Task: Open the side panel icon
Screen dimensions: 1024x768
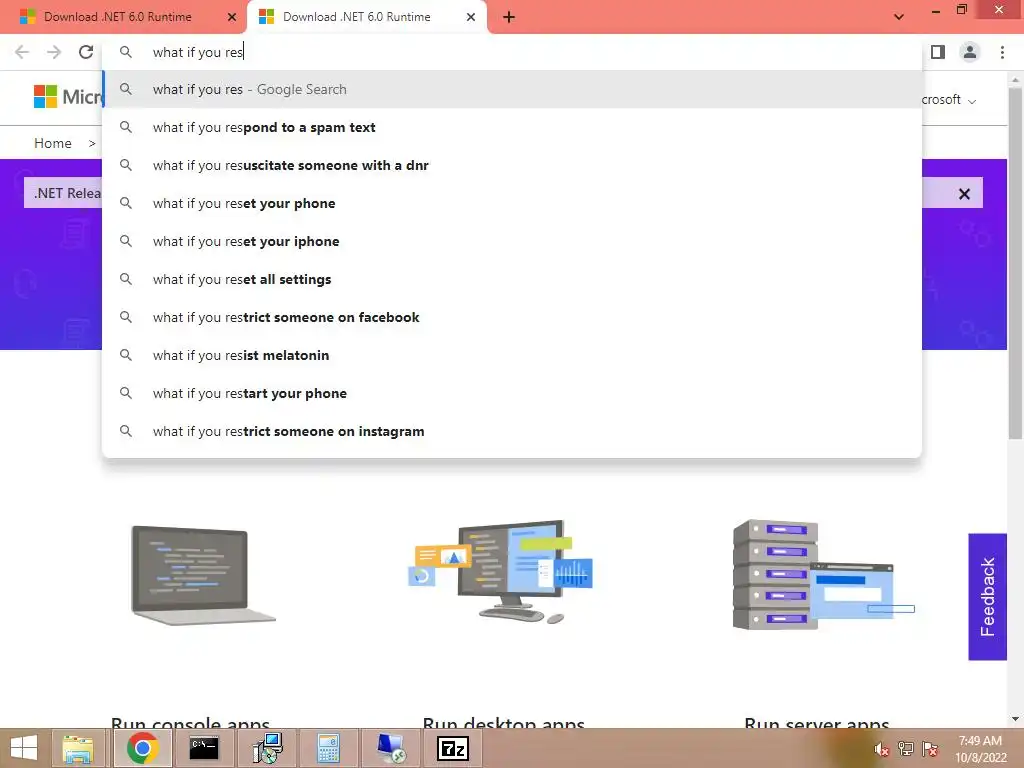Action: point(938,52)
